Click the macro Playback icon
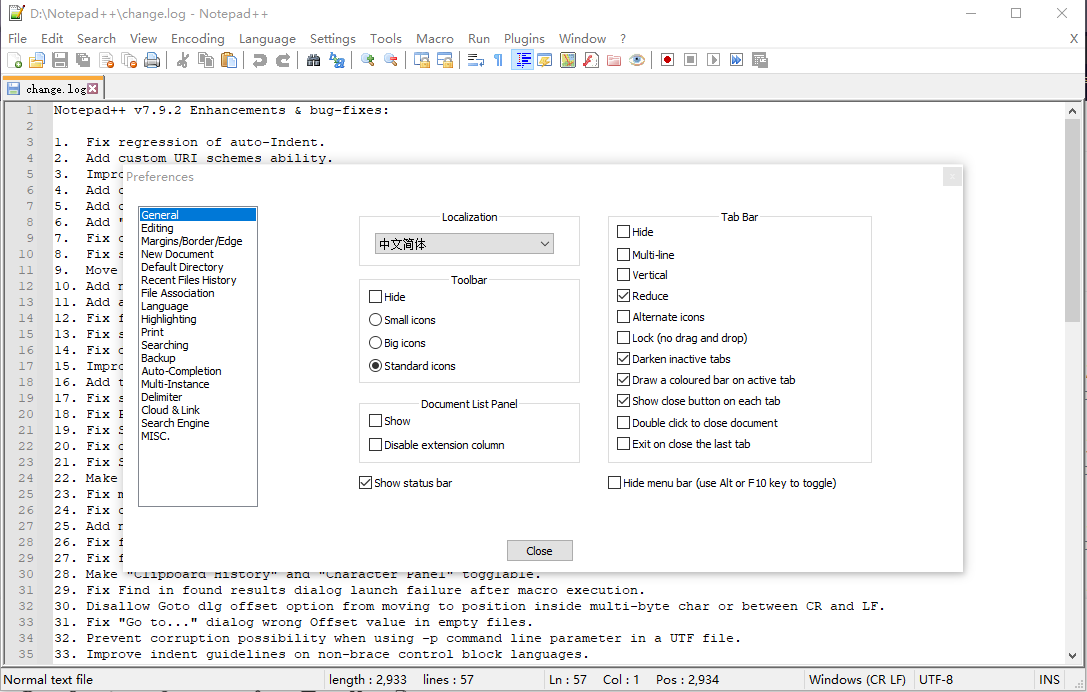This screenshot has width=1087, height=692. point(713,60)
